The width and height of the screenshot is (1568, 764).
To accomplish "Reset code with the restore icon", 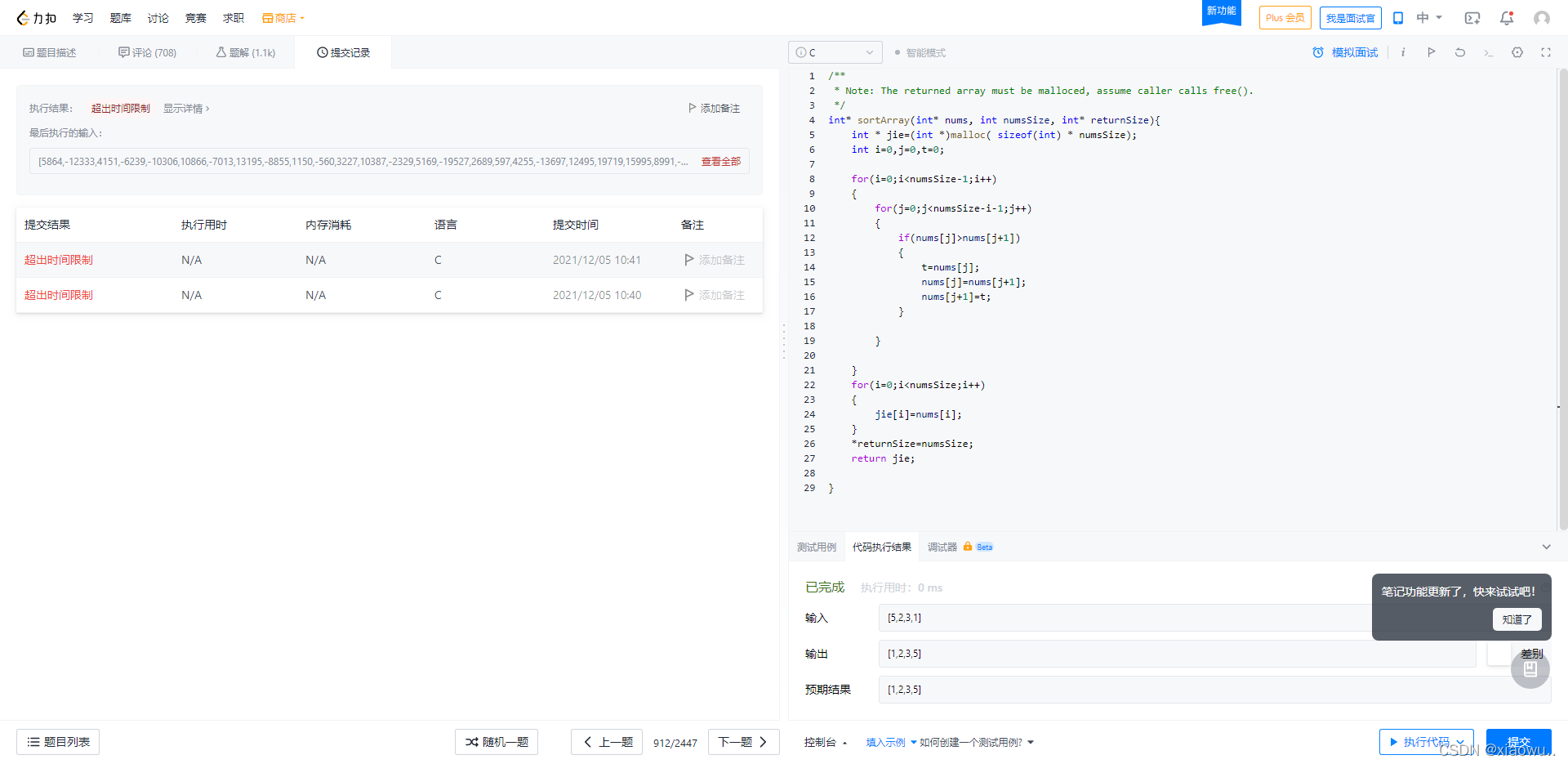I will point(1460,52).
